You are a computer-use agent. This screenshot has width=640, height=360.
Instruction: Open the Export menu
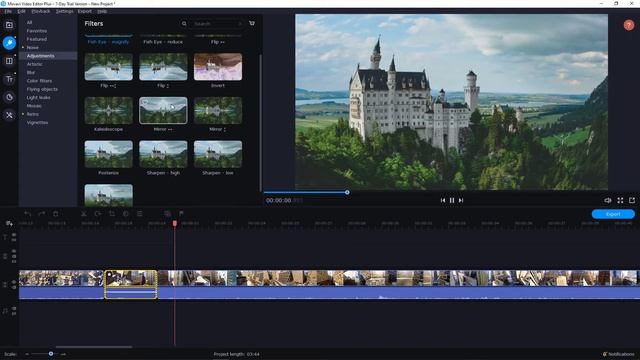[x=84, y=11]
